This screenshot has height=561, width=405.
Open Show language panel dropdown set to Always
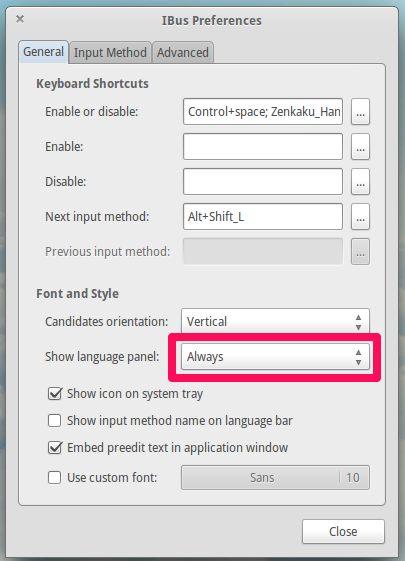[x=275, y=356]
